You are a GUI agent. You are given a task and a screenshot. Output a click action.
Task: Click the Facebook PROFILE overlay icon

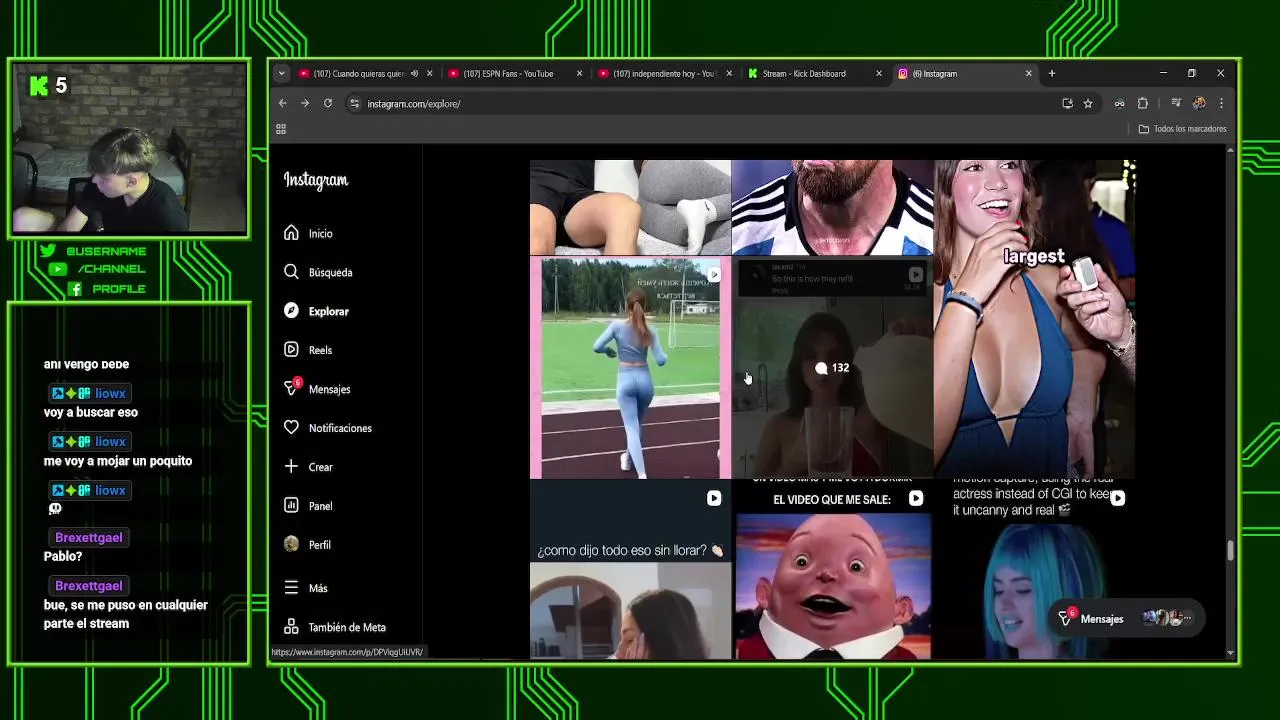[x=75, y=289]
